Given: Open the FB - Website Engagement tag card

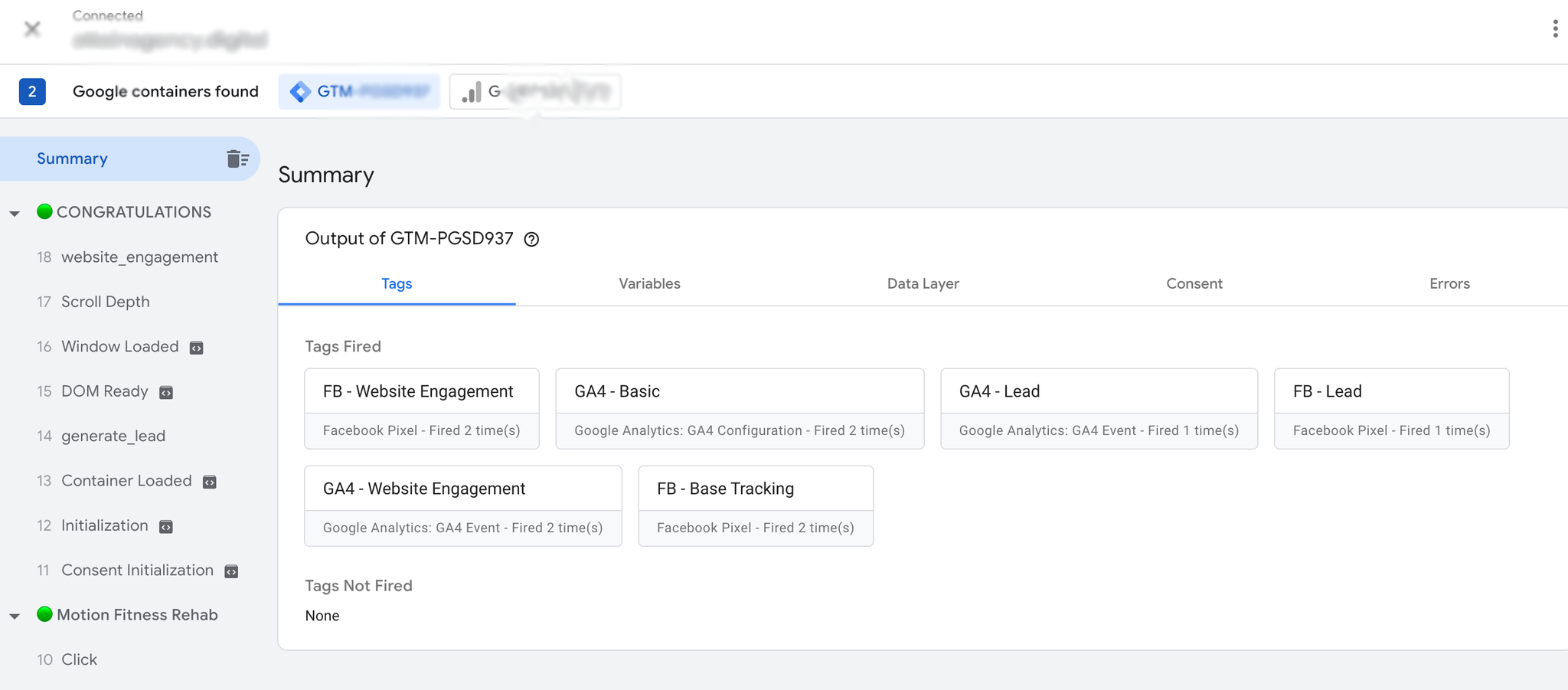Looking at the screenshot, I should (x=421, y=408).
